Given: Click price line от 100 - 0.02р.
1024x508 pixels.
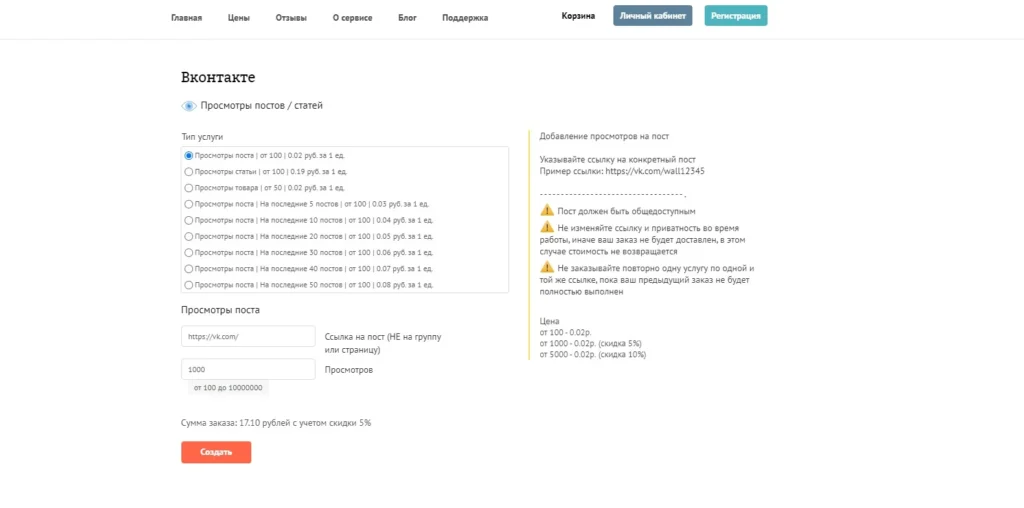Looking at the screenshot, I should pyautogui.click(x=567, y=332).
